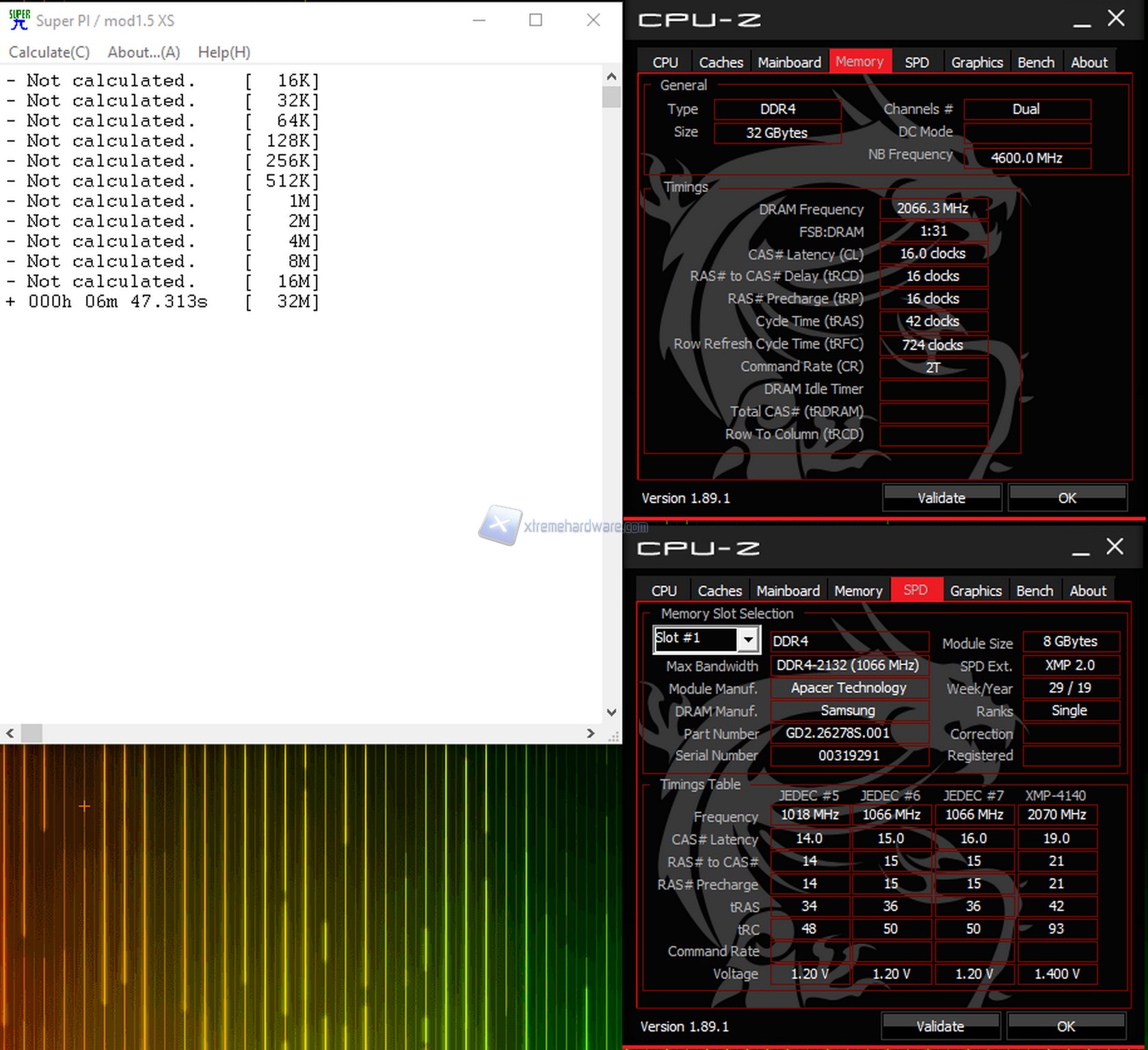Open the Slot #1 memory slot dropdown
This screenshot has width=1148, height=1050.
click(x=749, y=640)
